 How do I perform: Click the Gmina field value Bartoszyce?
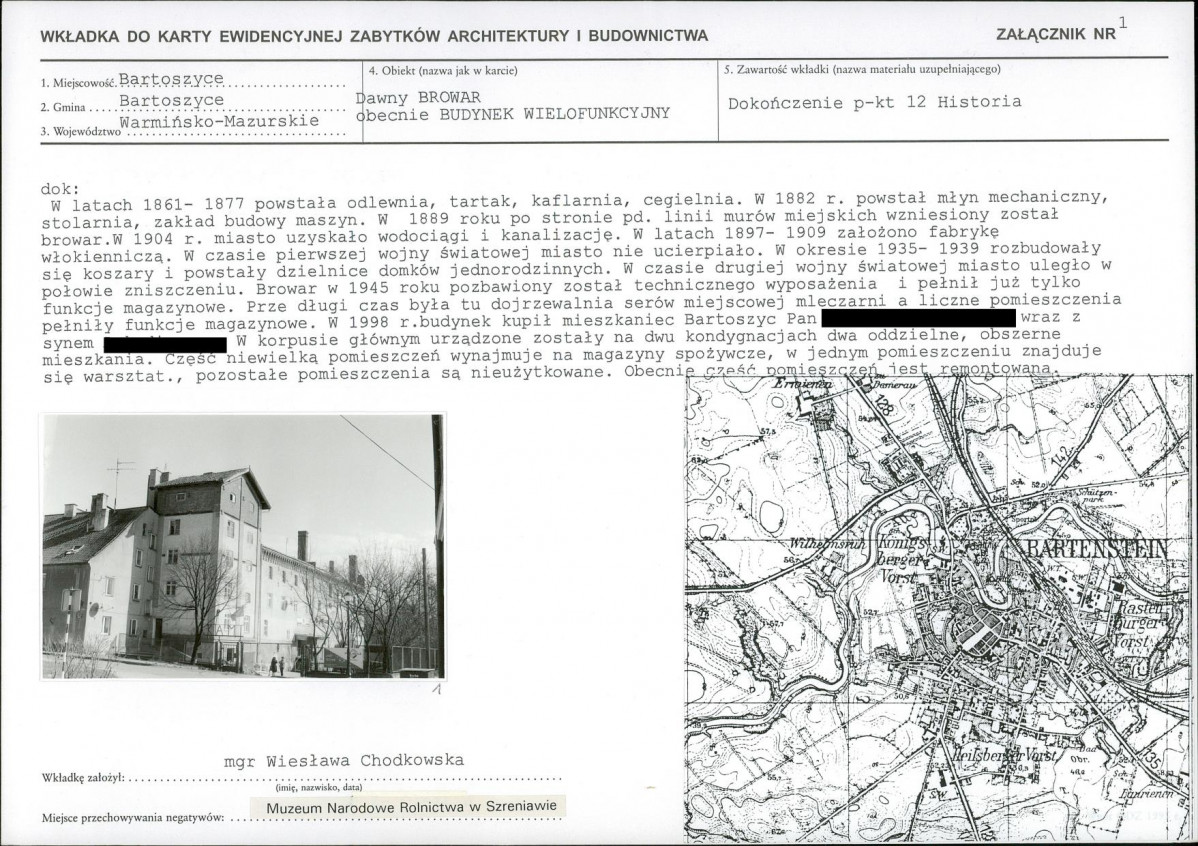tap(171, 101)
